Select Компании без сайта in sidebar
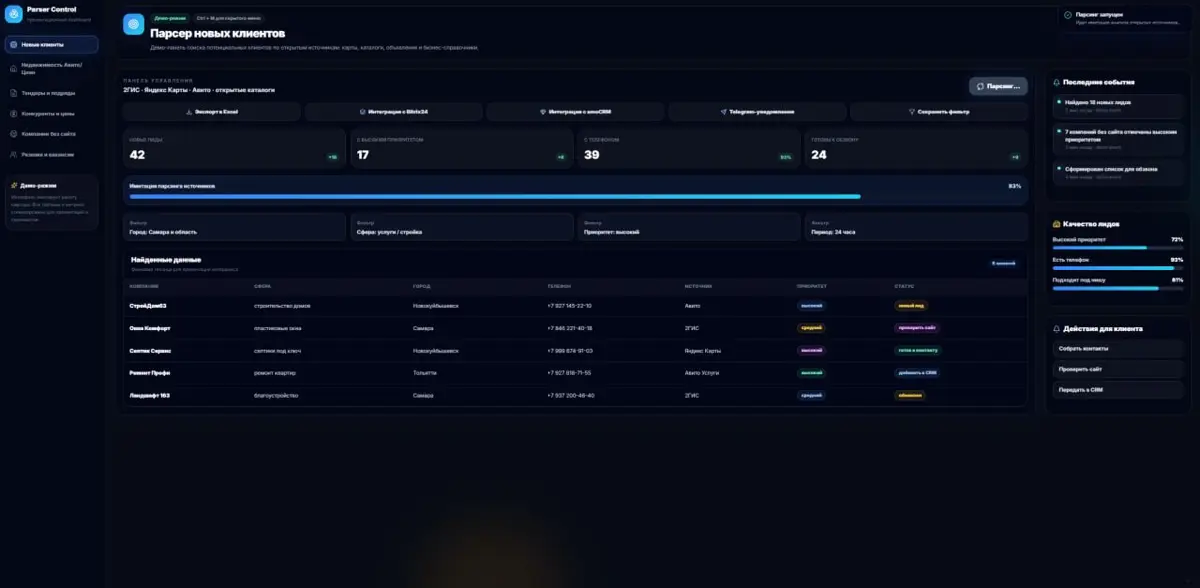 pyautogui.click(x=51, y=134)
